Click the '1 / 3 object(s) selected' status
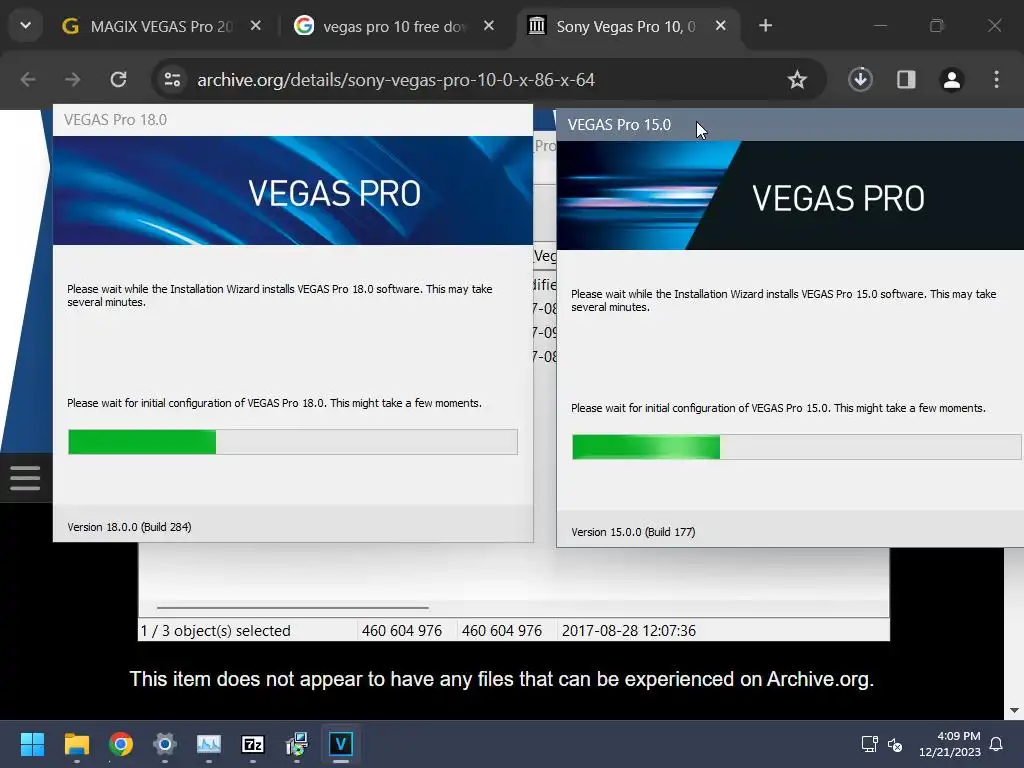 (216, 631)
